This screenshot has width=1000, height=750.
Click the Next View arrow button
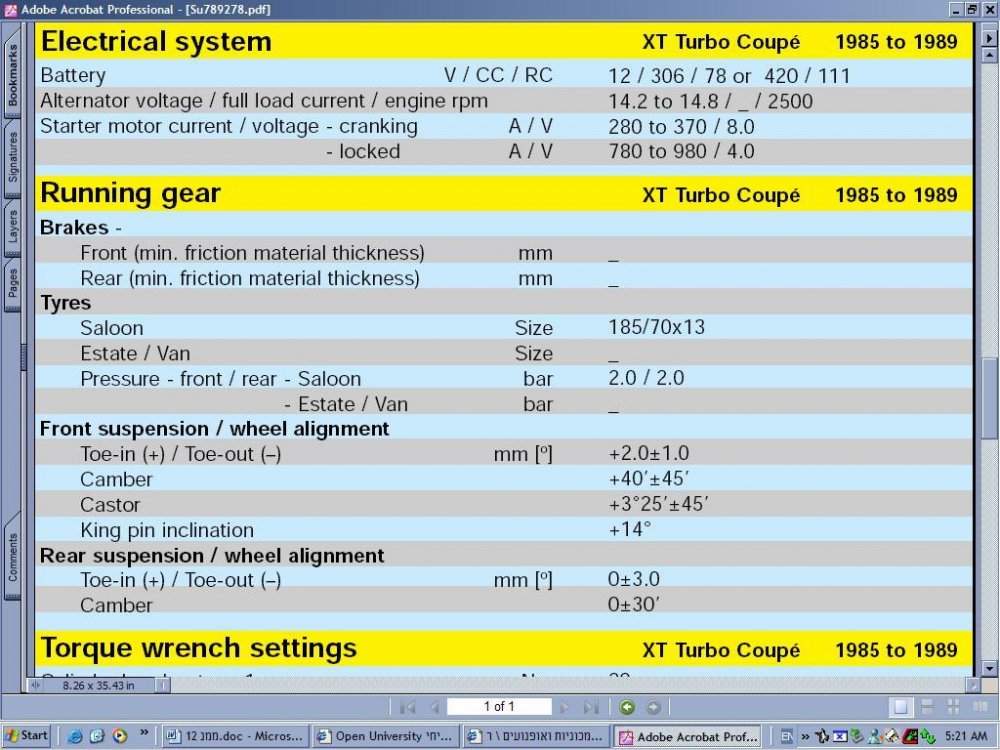(653, 707)
